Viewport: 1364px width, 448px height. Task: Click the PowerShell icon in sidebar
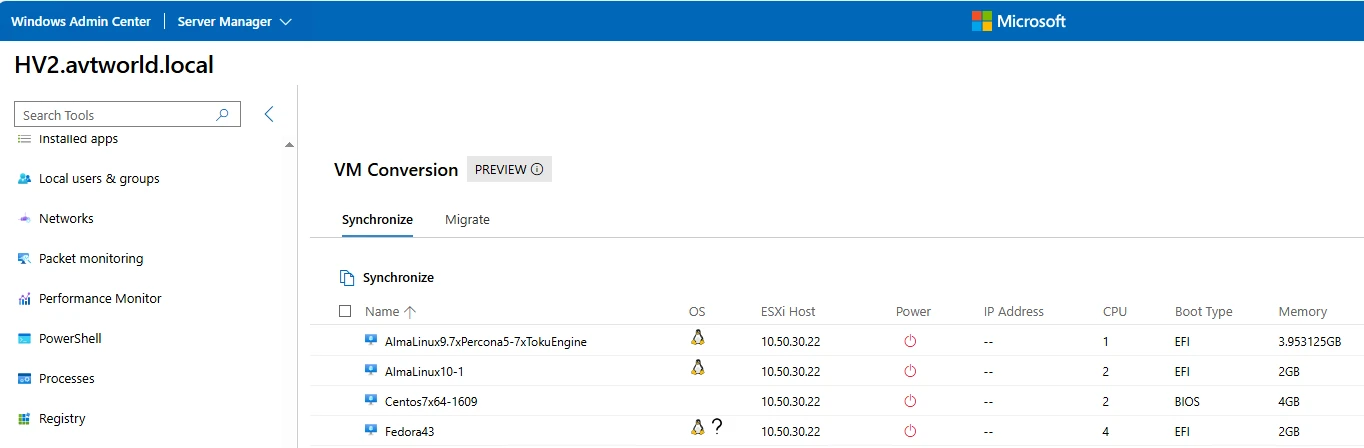[x=25, y=339]
